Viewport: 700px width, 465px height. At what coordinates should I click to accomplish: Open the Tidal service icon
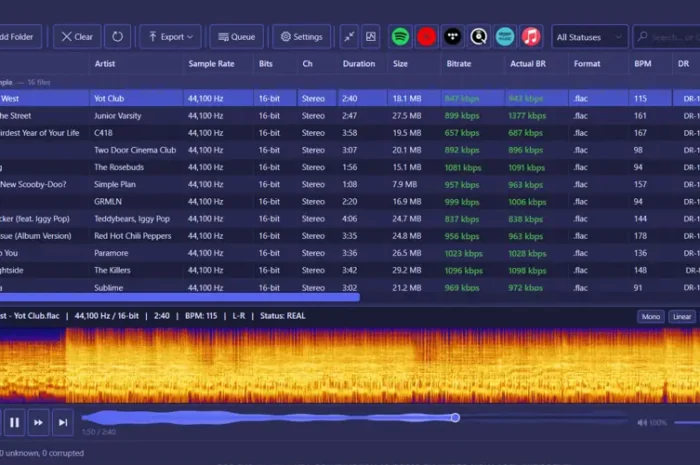click(453, 37)
